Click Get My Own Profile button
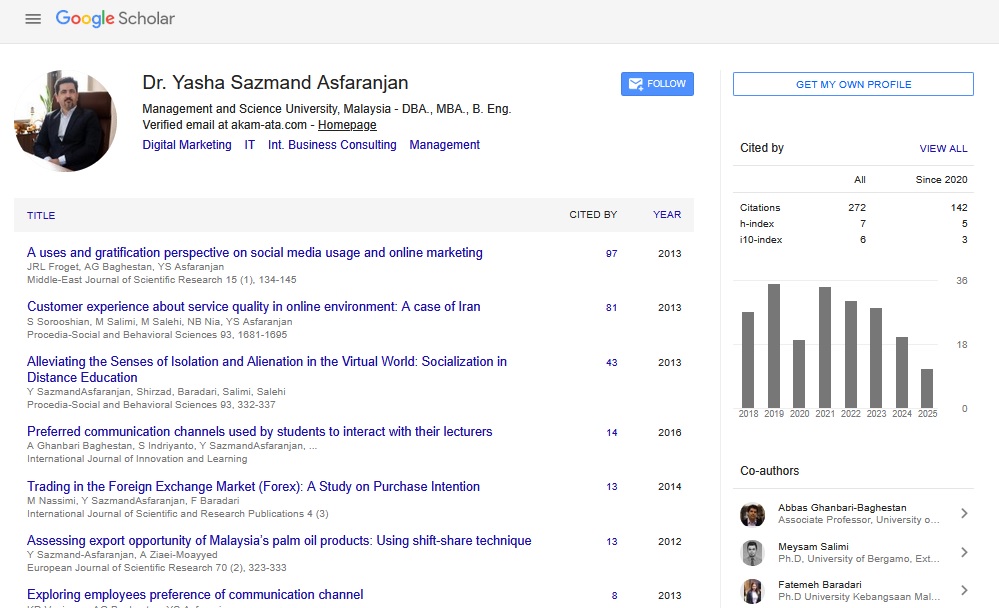999x608 pixels. [x=853, y=85]
